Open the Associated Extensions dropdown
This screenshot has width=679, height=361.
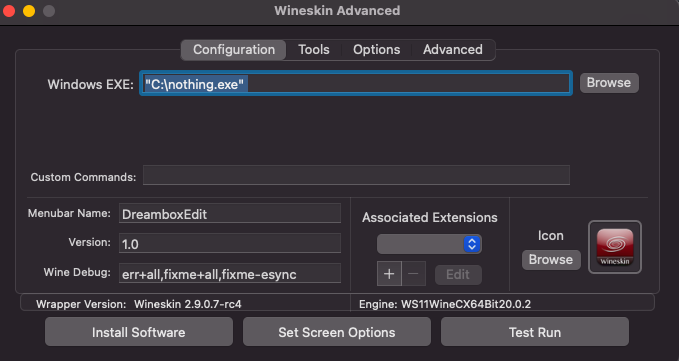point(429,244)
